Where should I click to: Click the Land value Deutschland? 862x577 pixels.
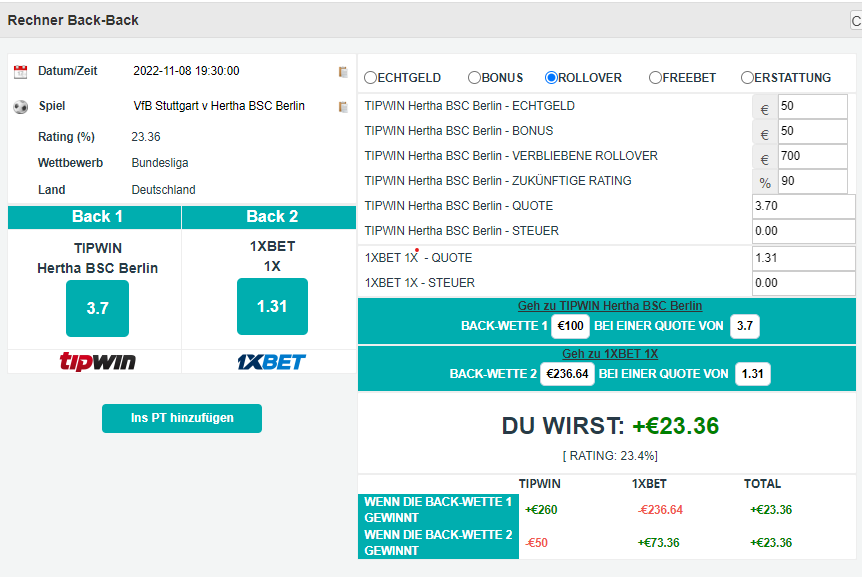click(163, 190)
